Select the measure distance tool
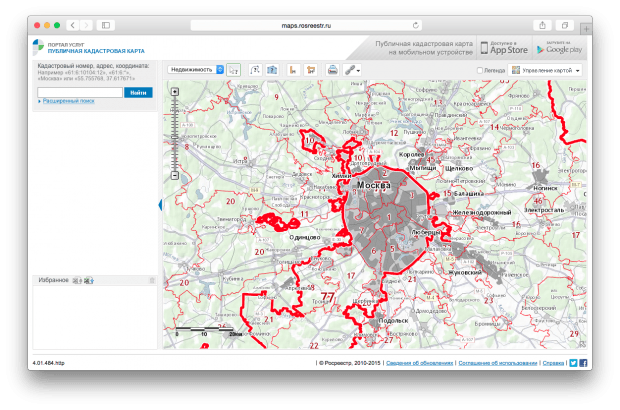Screen dimensions: 620x410 (293, 70)
